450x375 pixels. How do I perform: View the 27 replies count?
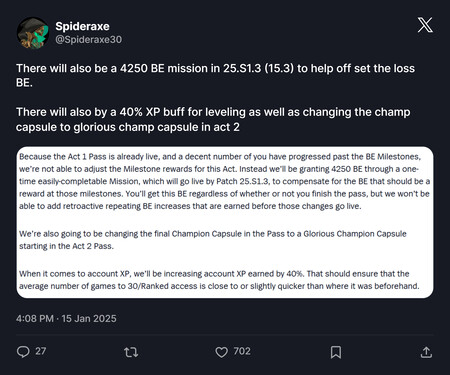click(x=41, y=351)
